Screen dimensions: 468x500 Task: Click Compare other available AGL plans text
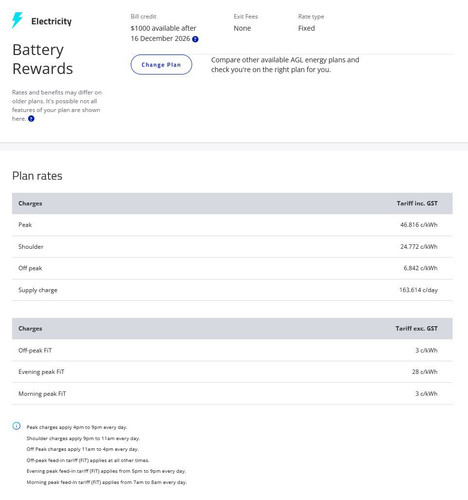click(285, 65)
